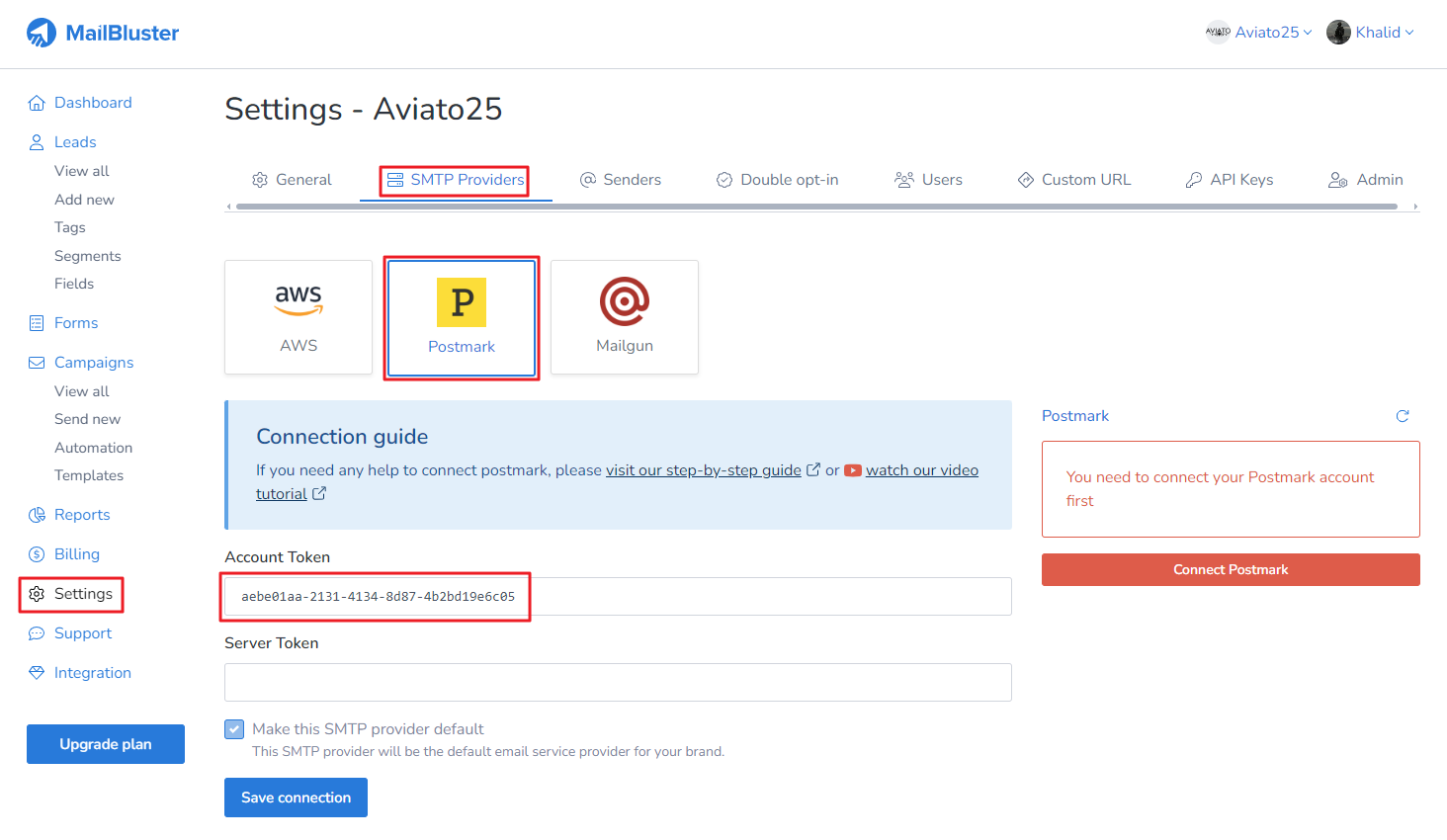Open Forms in the sidebar
This screenshot has width=1447, height=840.
pos(76,323)
